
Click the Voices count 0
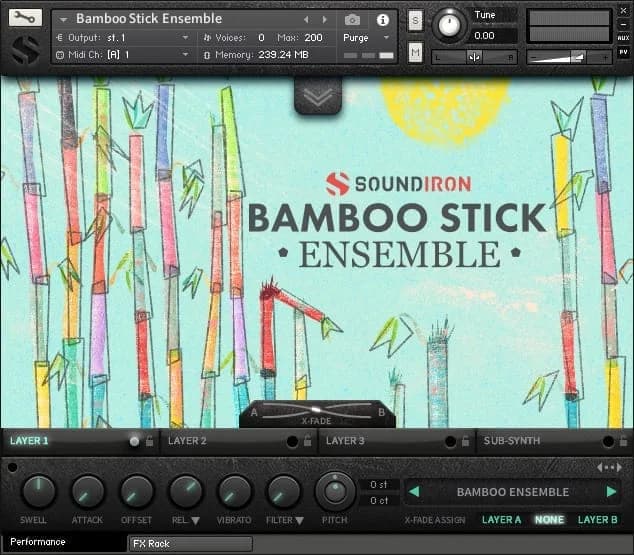click(261, 38)
